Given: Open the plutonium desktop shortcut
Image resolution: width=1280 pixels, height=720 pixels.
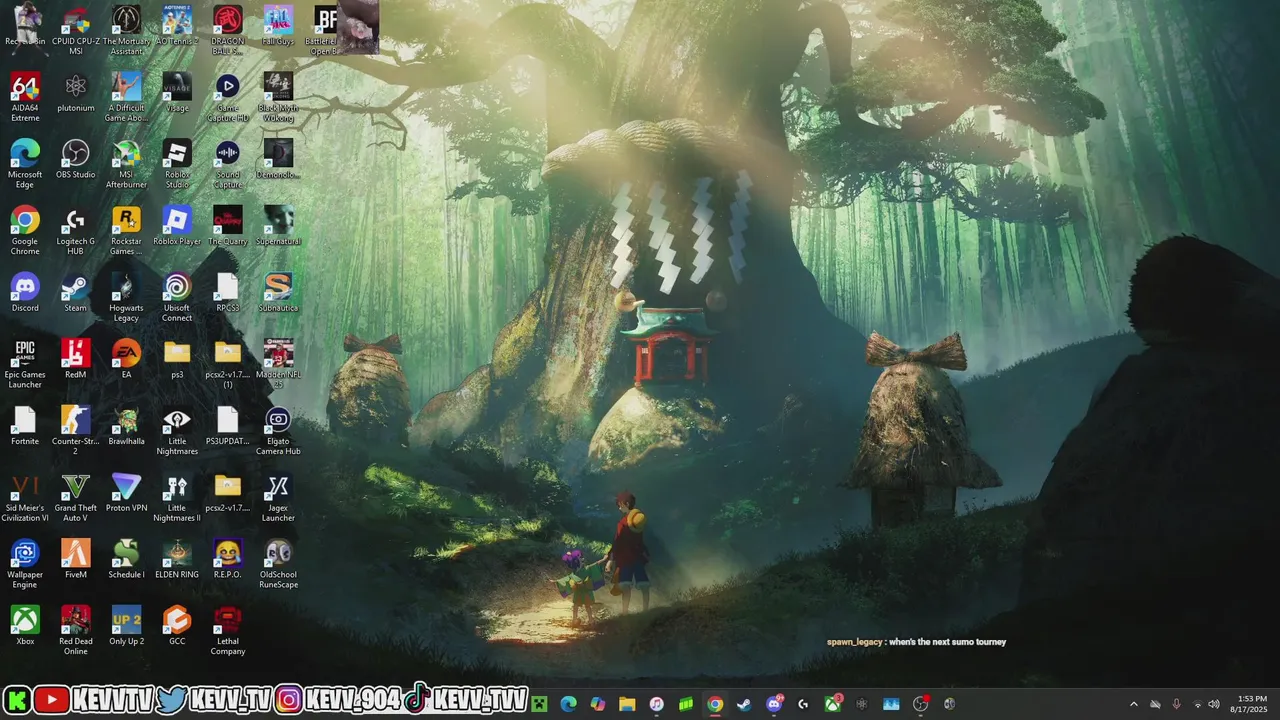Looking at the screenshot, I should point(76,92).
